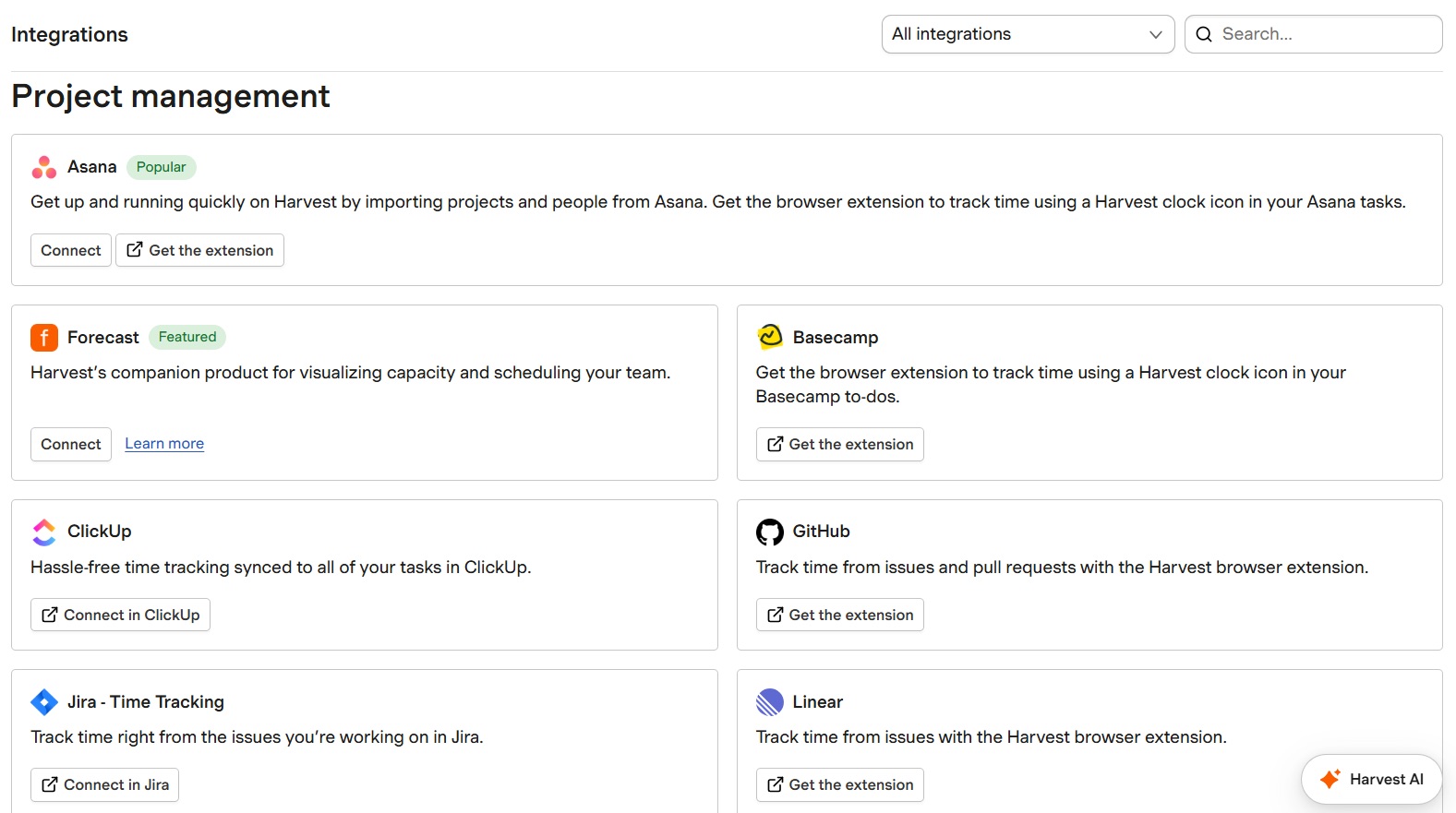Click Connect in ClickUp button
This screenshot has width=1456, height=813.
(120, 615)
